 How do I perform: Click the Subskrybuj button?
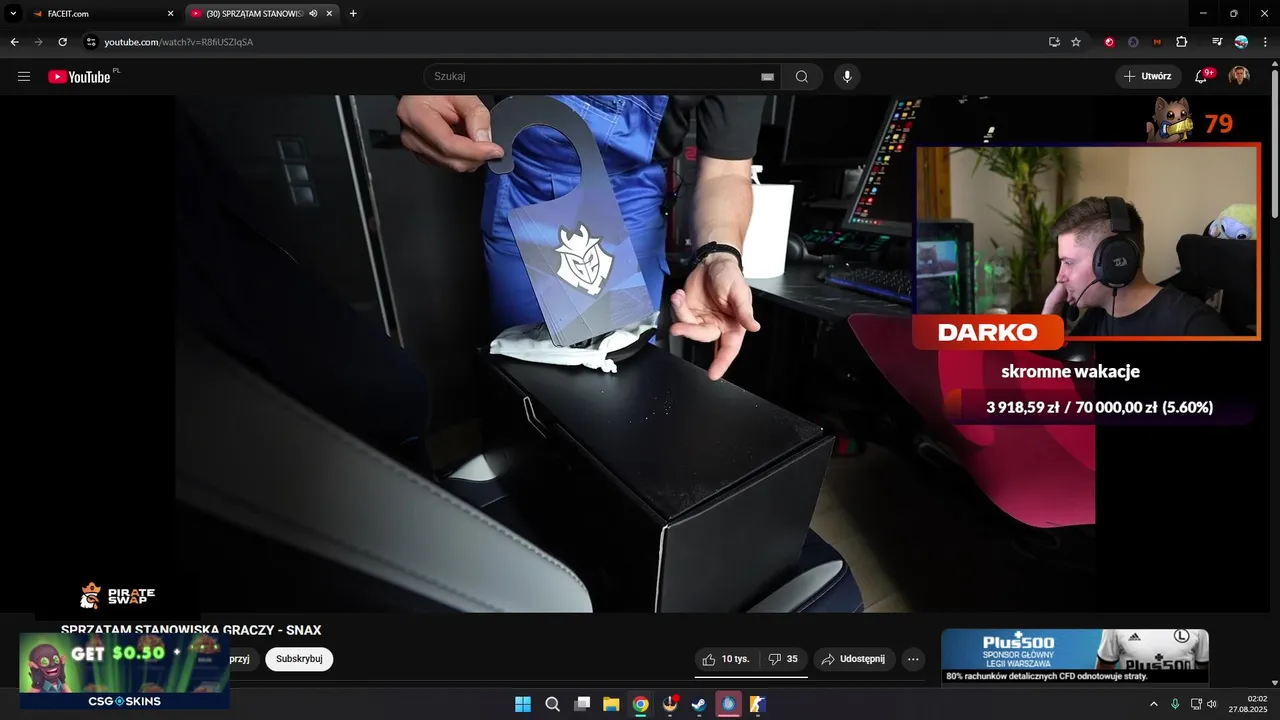pos(299,659)
